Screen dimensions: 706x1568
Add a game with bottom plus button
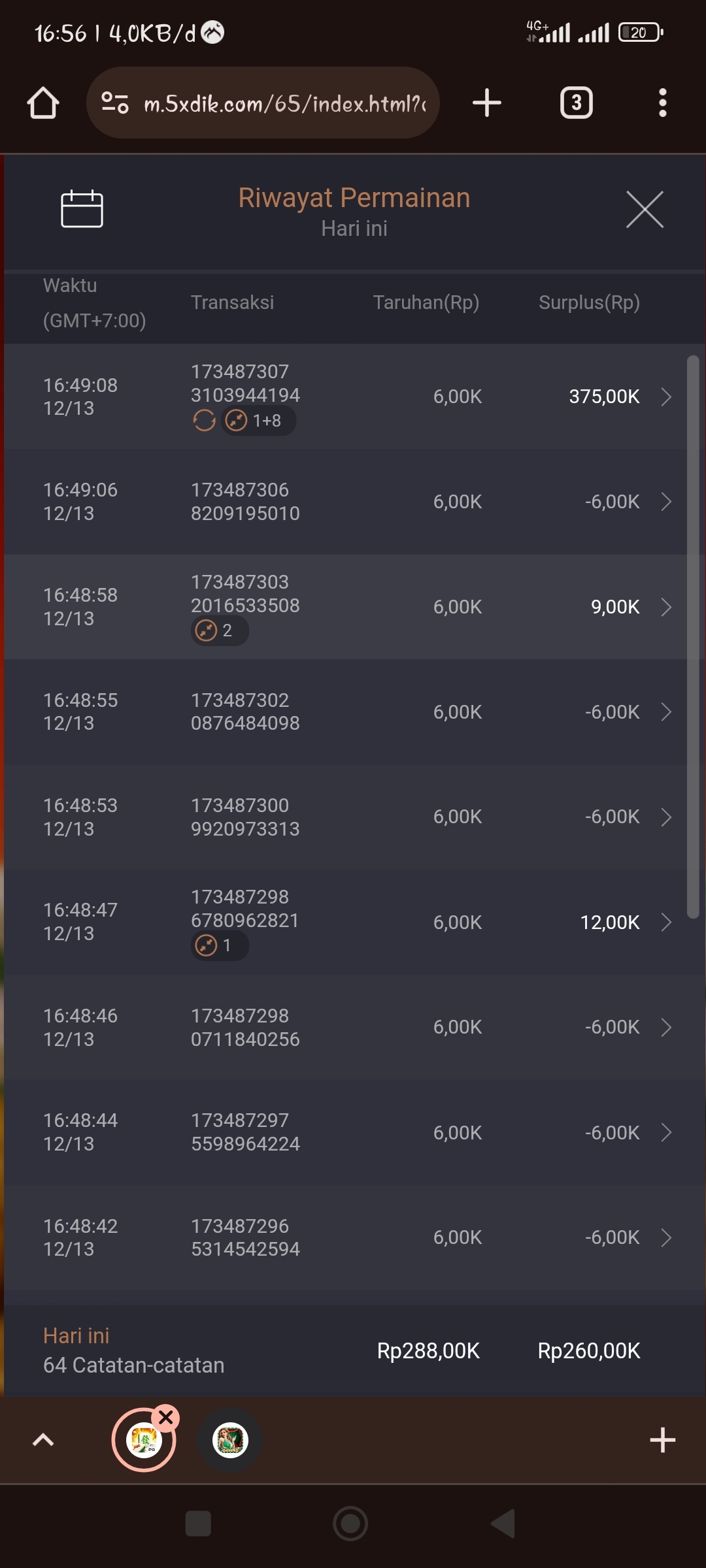coord(662,1440)
